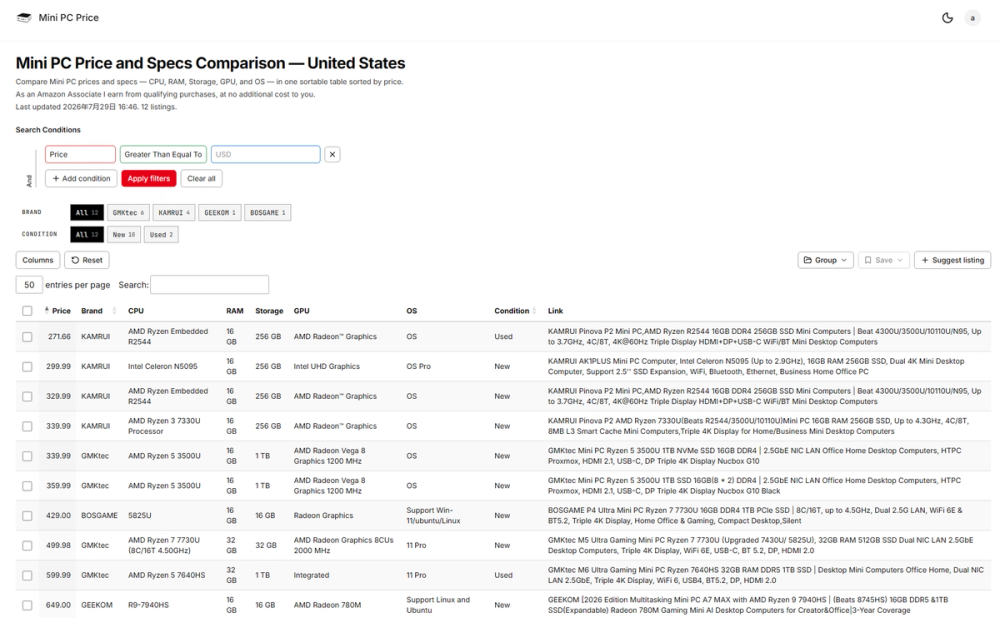Toggle dark mode moon icon
Image resolution: width=1000 pixels, height=618 pixels.
(x=947, y=18)
